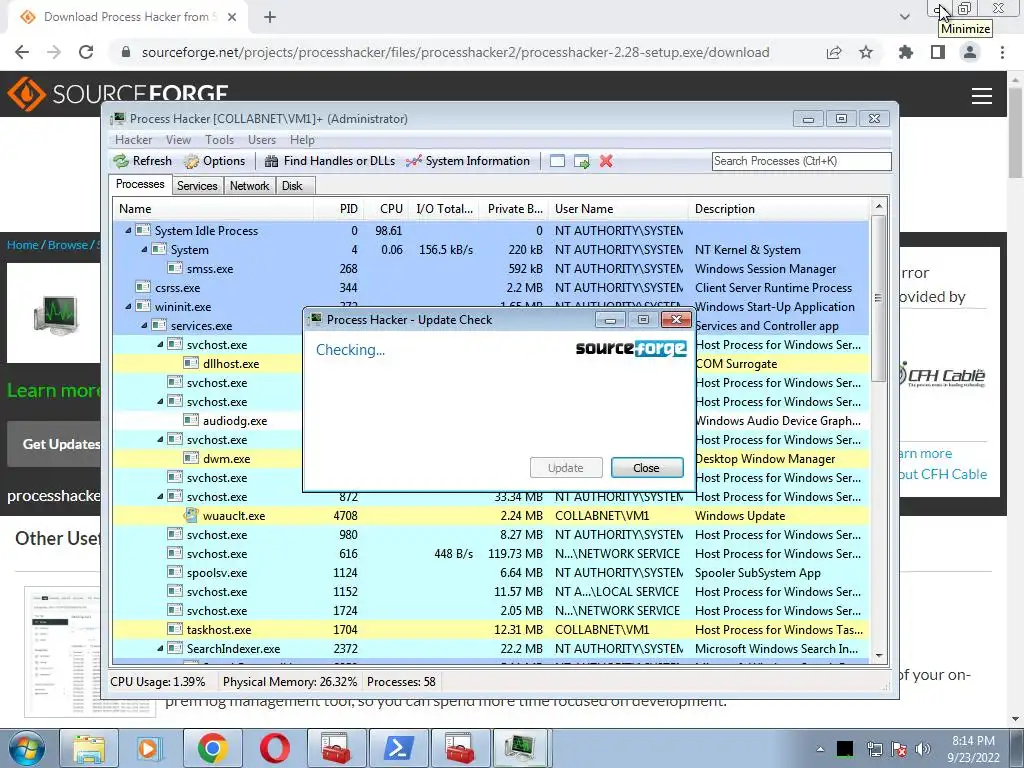This screenshot has width=1024, height=768.
Task: Open the Users menu
Action: pyautogui.click(x=262, y=140)
